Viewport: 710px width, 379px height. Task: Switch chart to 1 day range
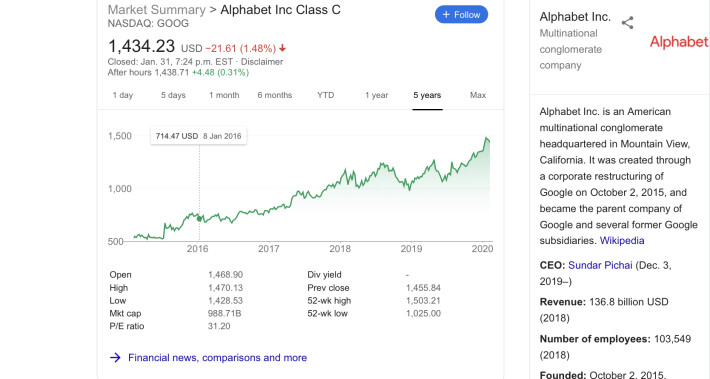(x=123, y=95)
